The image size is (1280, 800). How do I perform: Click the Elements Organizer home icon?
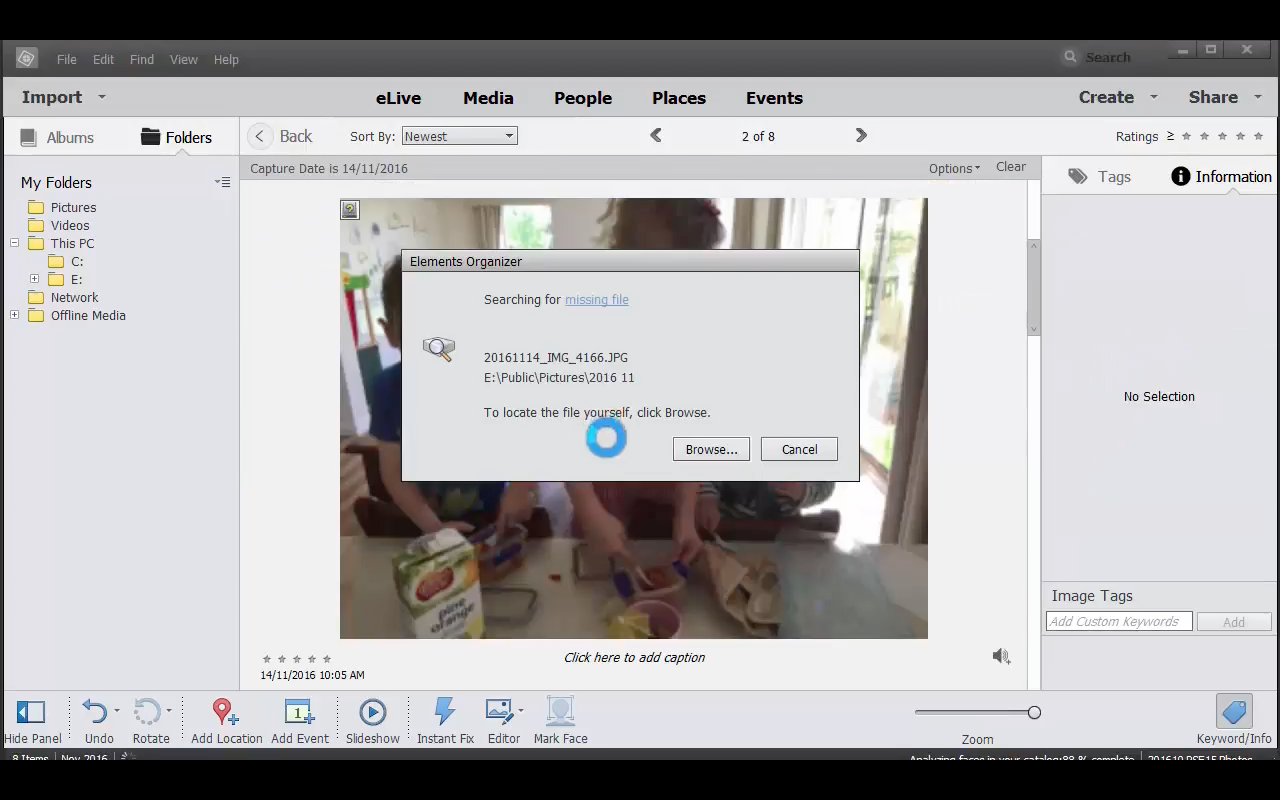[x=27, y=58]
